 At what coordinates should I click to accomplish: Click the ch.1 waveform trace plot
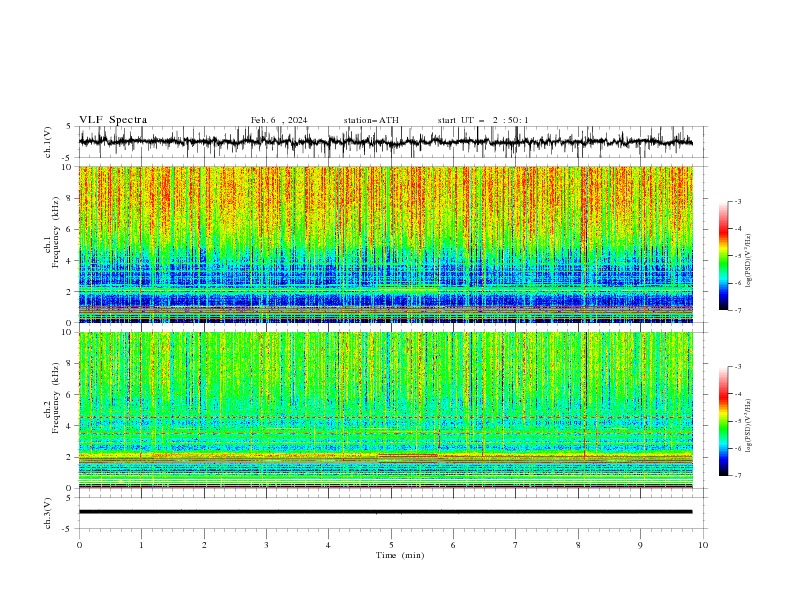coord(385,142)
